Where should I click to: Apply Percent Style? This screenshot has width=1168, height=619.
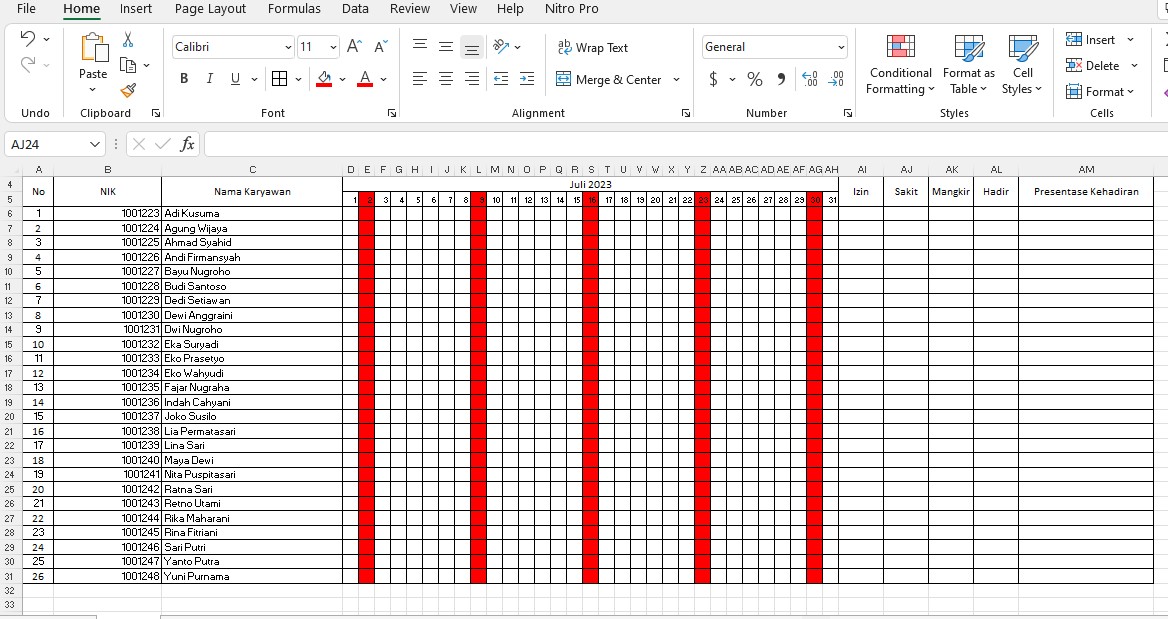755,79
